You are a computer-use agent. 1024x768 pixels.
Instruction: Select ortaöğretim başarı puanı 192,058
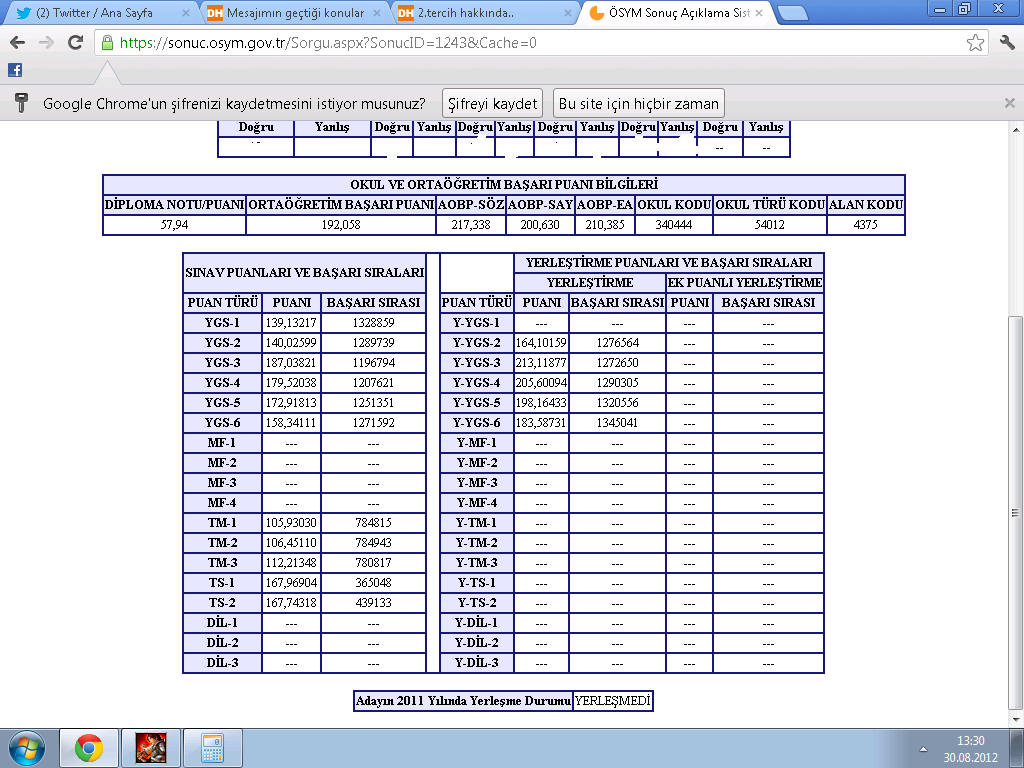(x=341, y=225)
